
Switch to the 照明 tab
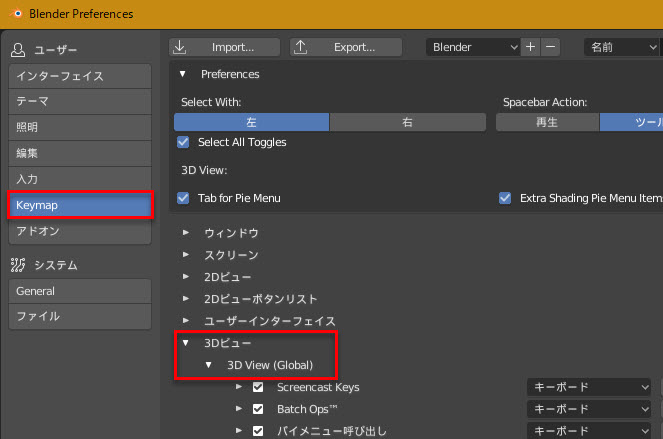tap(80, 127)
